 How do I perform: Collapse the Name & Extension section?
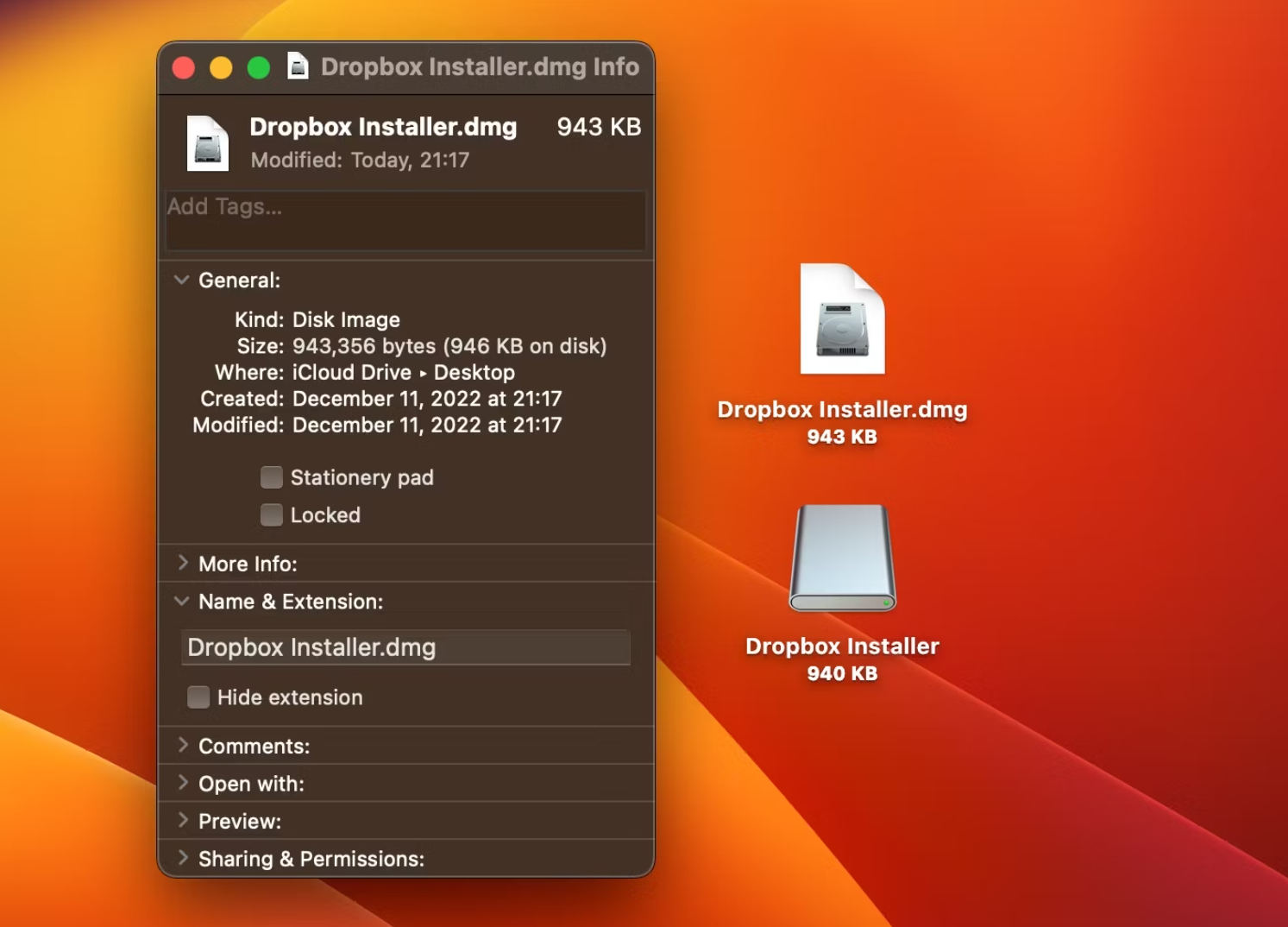point(181,601)
